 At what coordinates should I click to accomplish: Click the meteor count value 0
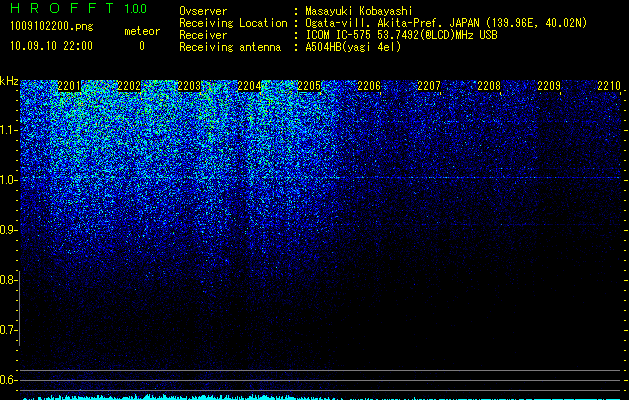[x=142, y=46]
